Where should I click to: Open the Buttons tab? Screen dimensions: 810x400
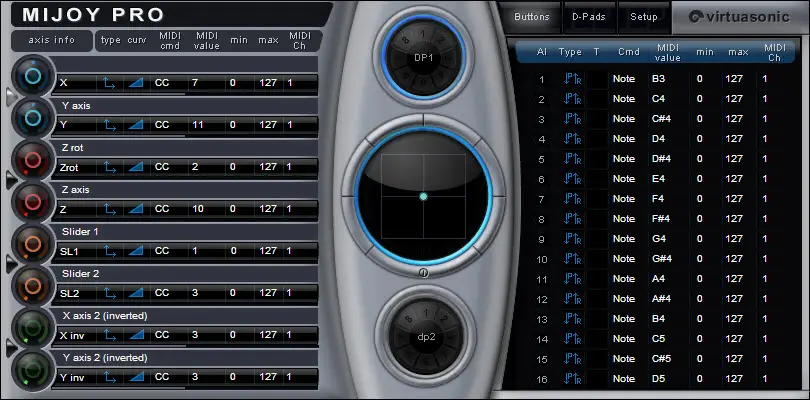pyautogui.click(x=532, y=17)
